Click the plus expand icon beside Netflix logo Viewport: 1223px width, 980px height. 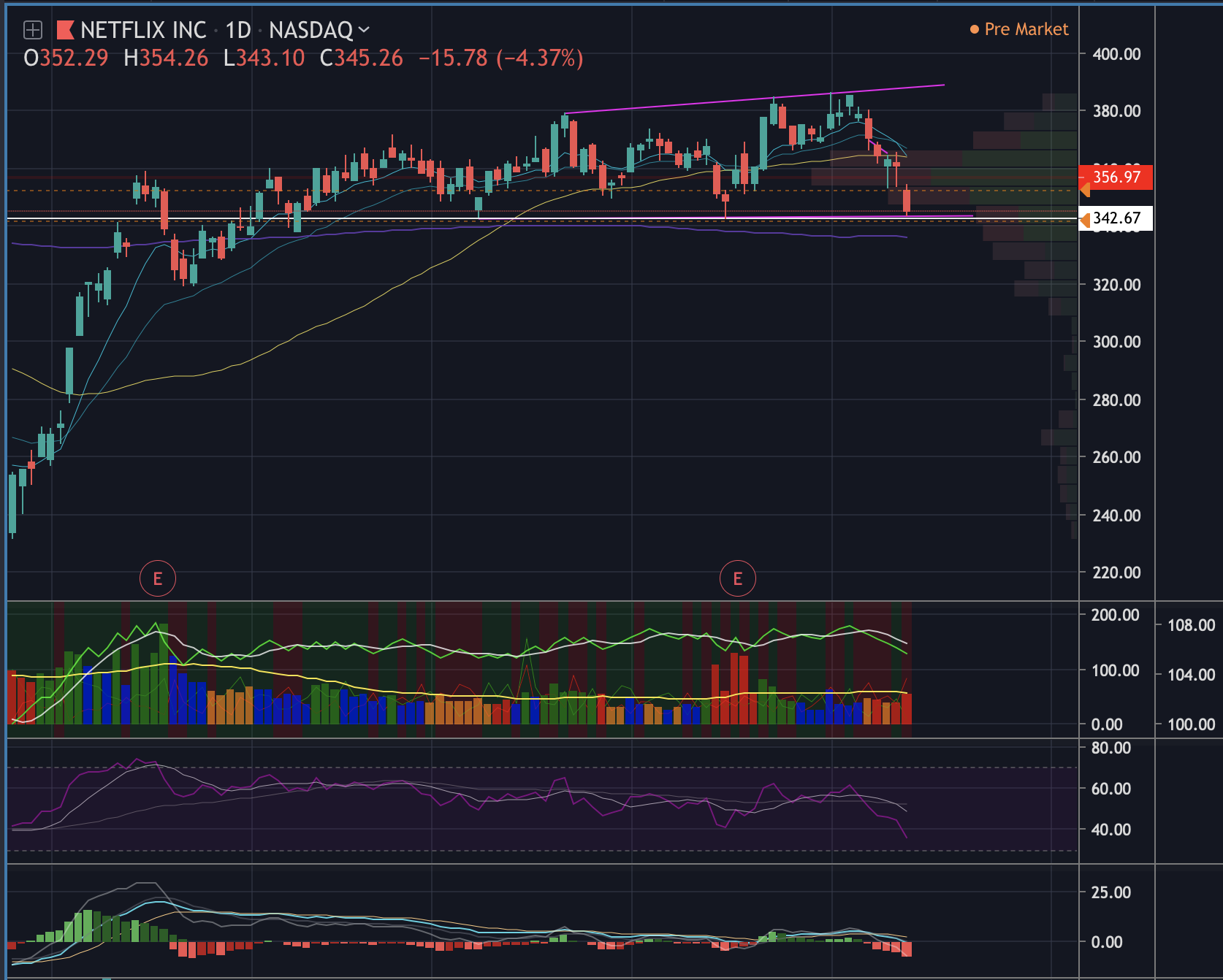pos(33,30)
